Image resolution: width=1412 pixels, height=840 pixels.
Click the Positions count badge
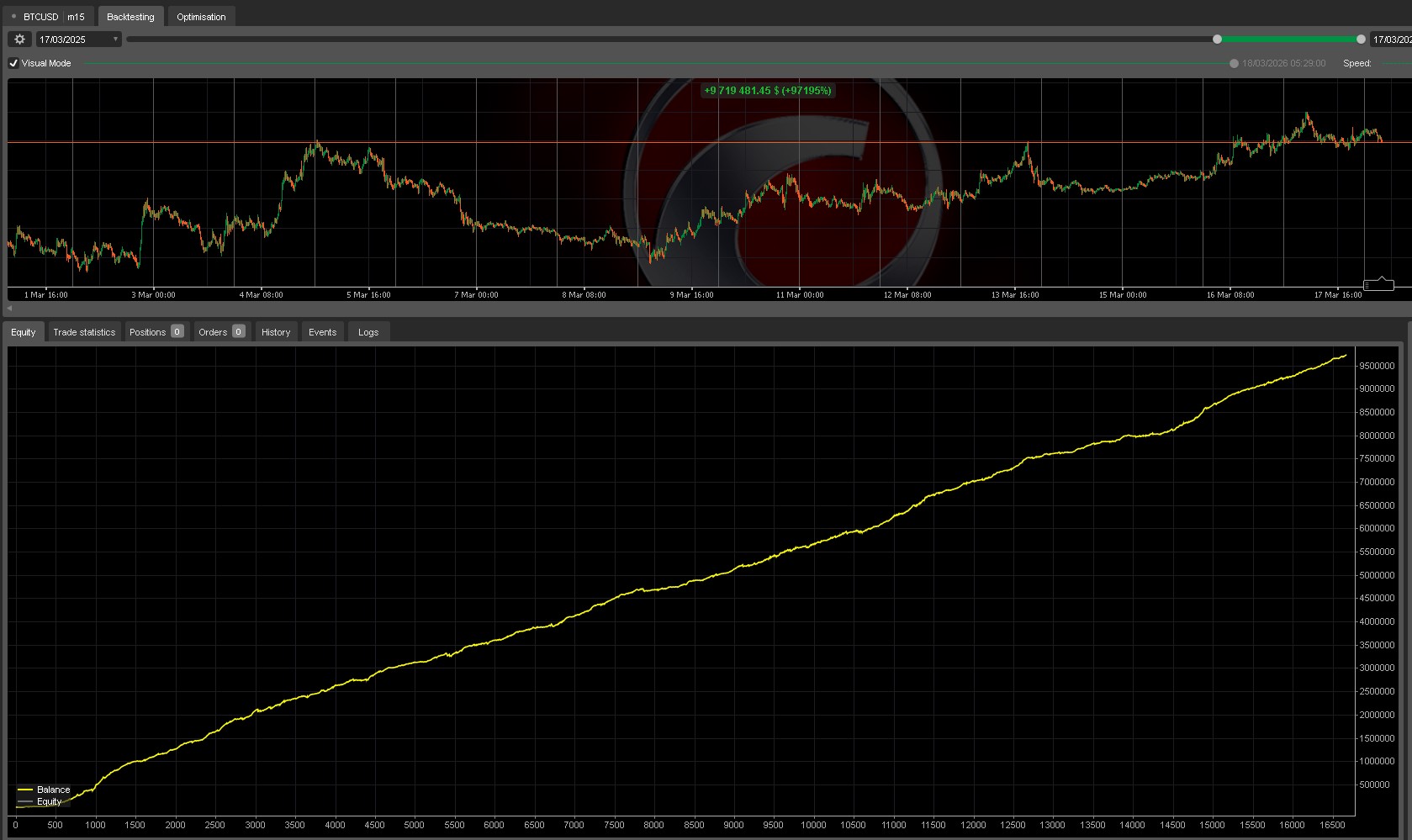[x=177, y=332]
